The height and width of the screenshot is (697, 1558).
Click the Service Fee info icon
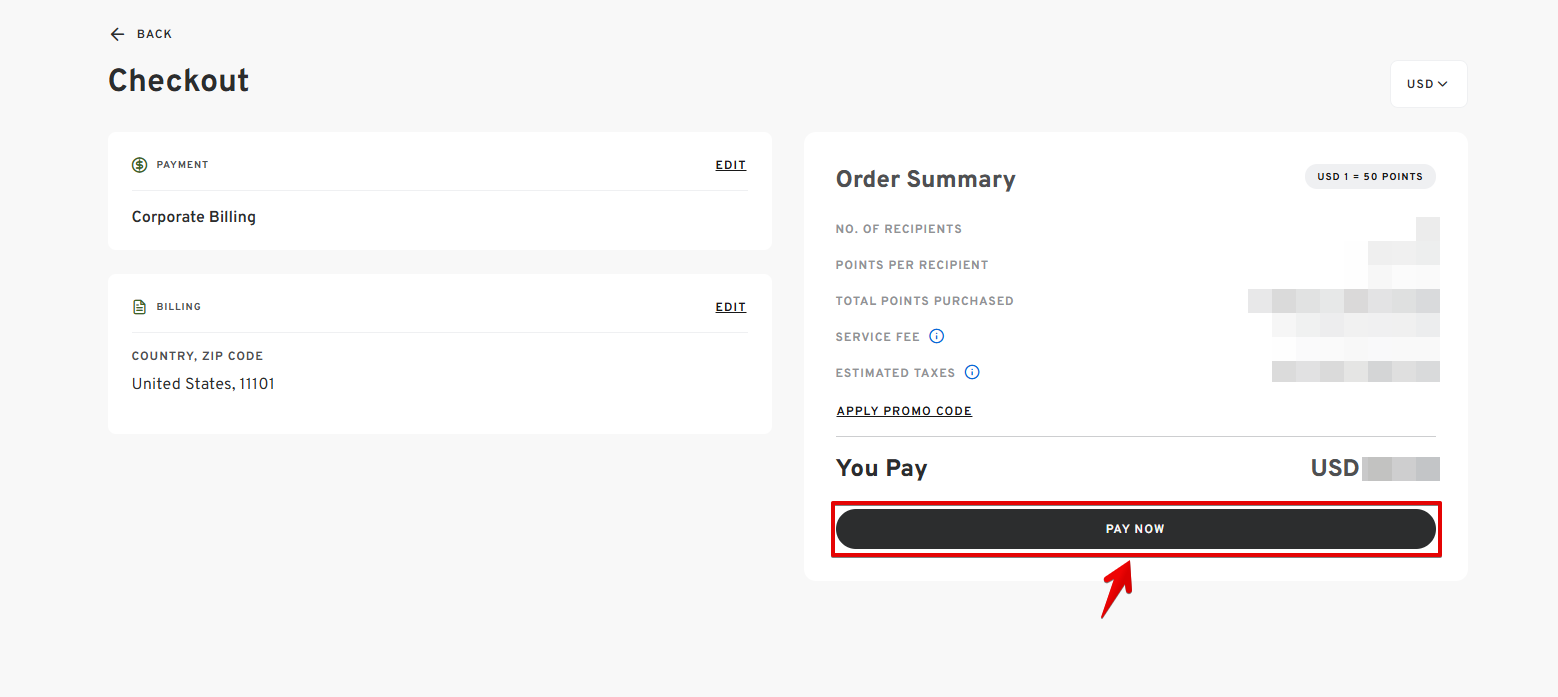936,336
